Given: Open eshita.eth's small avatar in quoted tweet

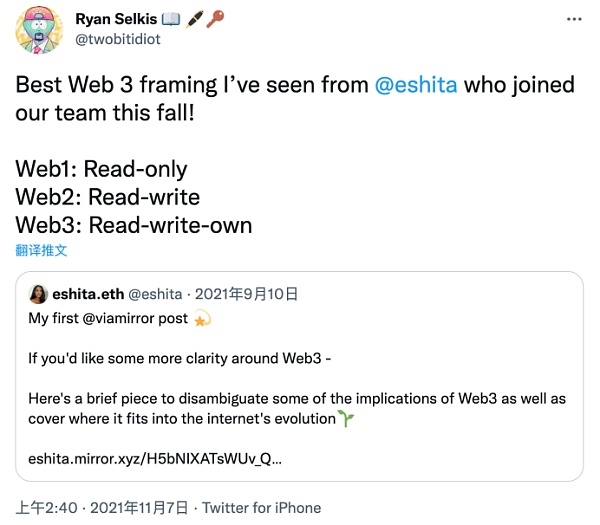Looking at the screenshot, I should click(37, 294).
